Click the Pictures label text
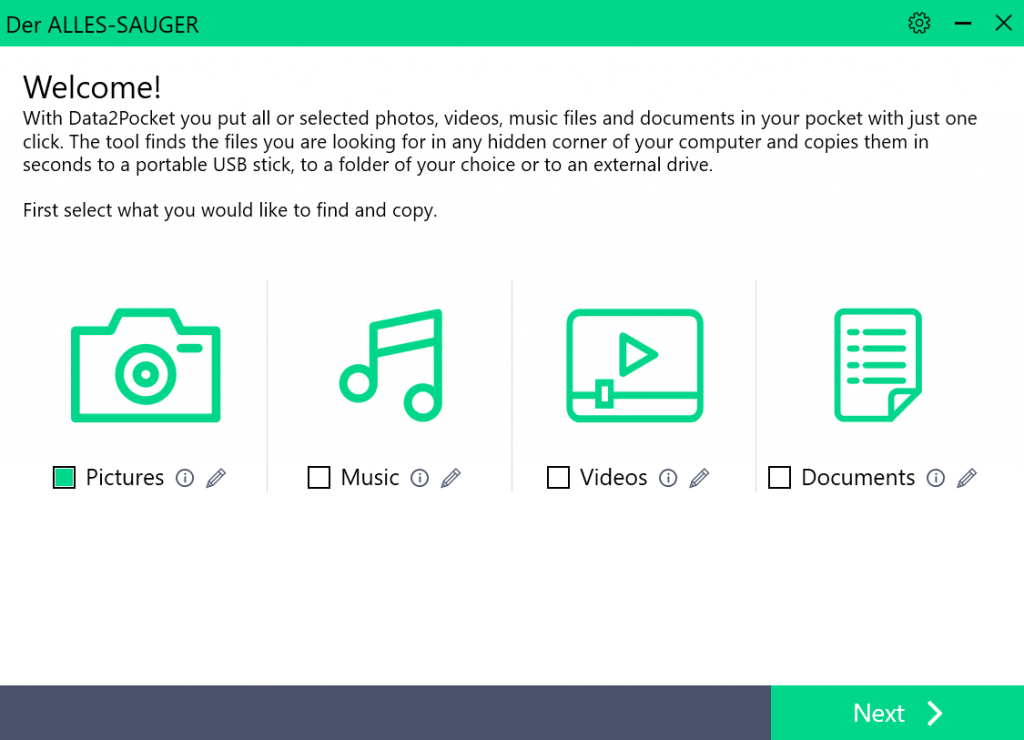This screenshot has width=1024, height=740. pos(125,478)
